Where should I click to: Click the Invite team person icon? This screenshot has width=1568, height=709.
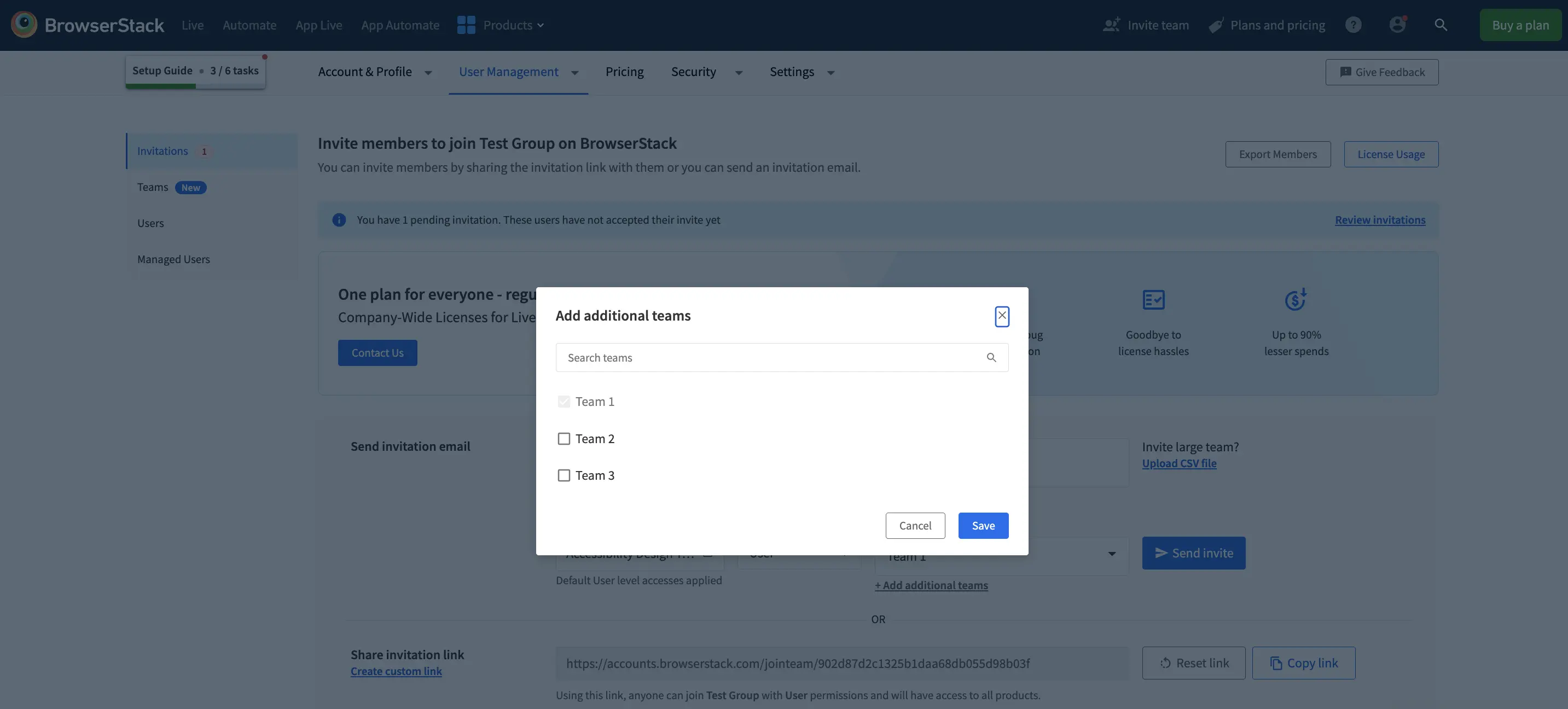(1111, 25)
